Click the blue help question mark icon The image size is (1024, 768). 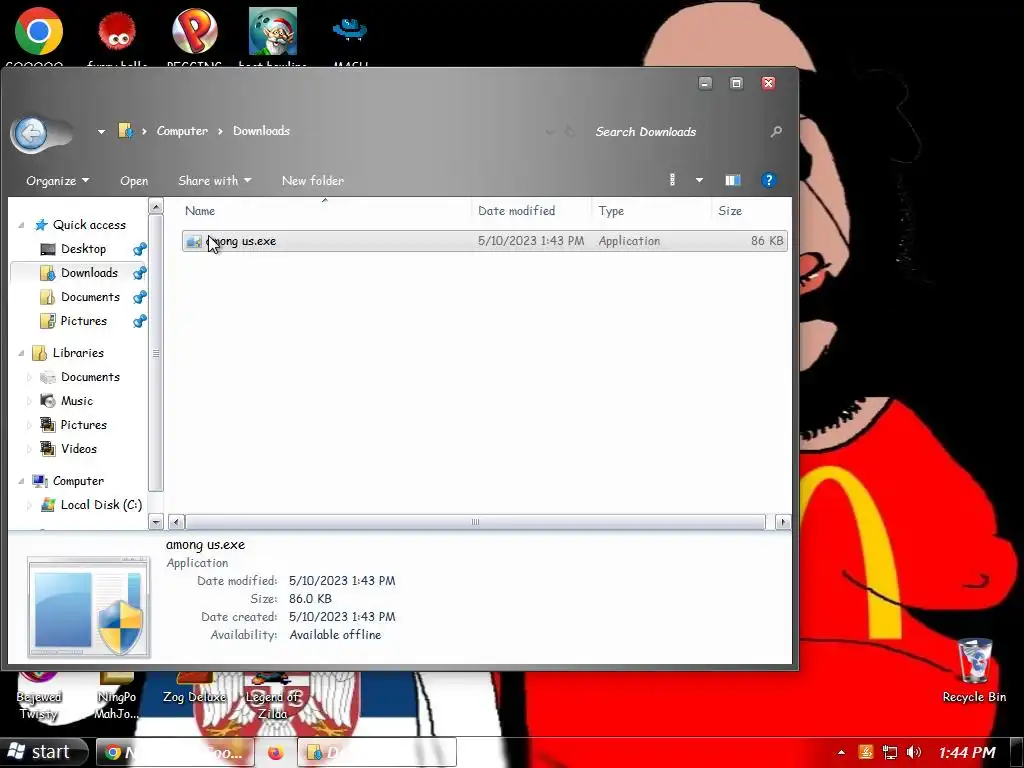click(x=769, y=180)
